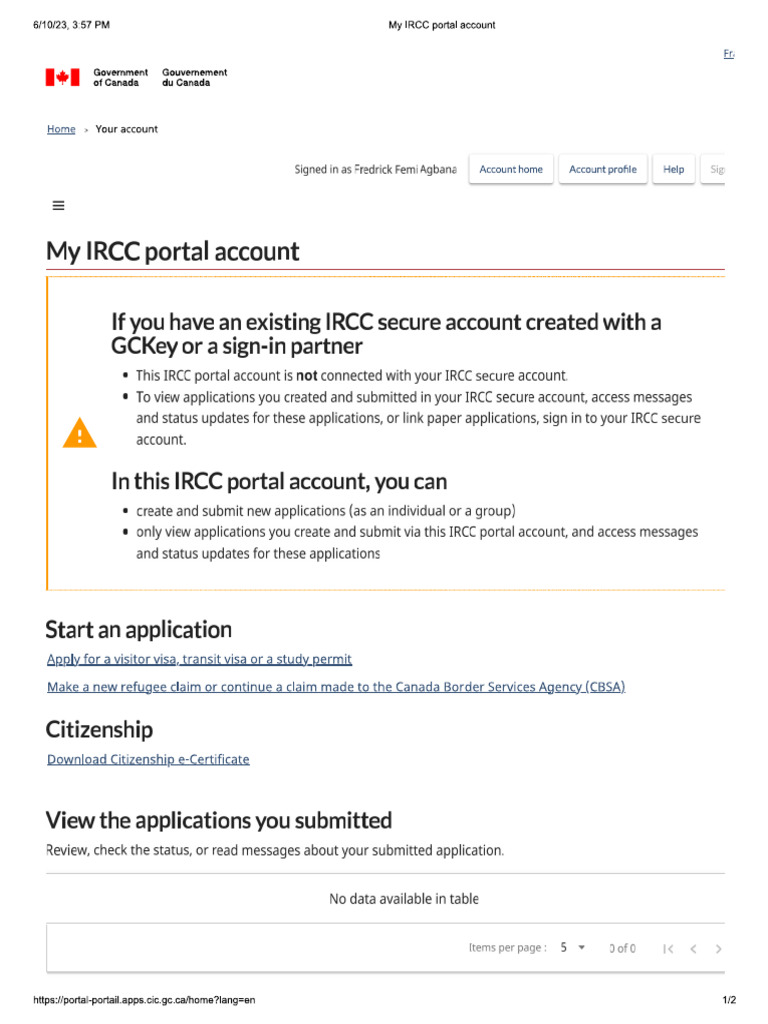768x1024 pixels.
Task: Click the partially visible Sign out button
Action: (716, 169)
